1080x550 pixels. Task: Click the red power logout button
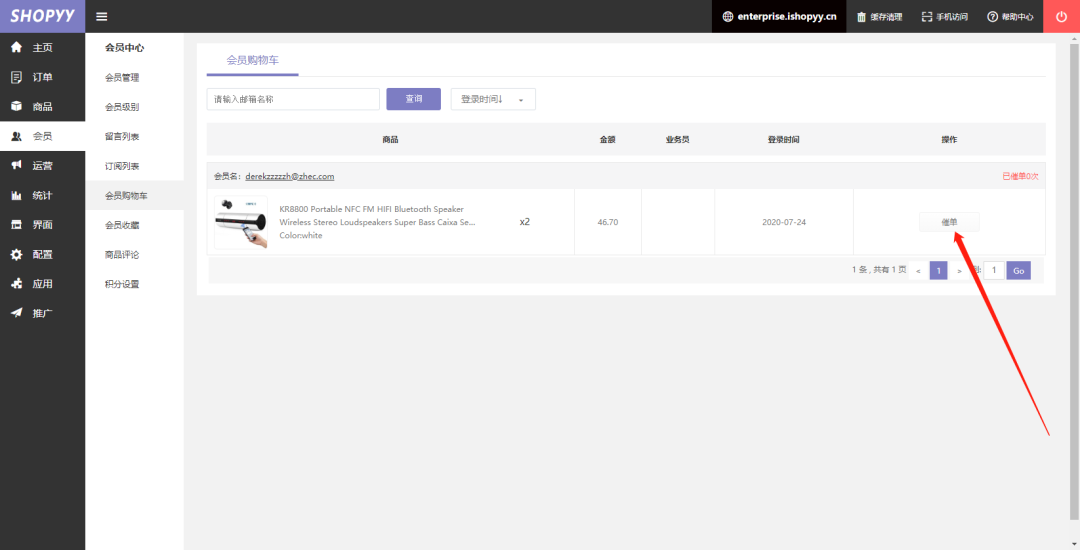[1061, 17]
